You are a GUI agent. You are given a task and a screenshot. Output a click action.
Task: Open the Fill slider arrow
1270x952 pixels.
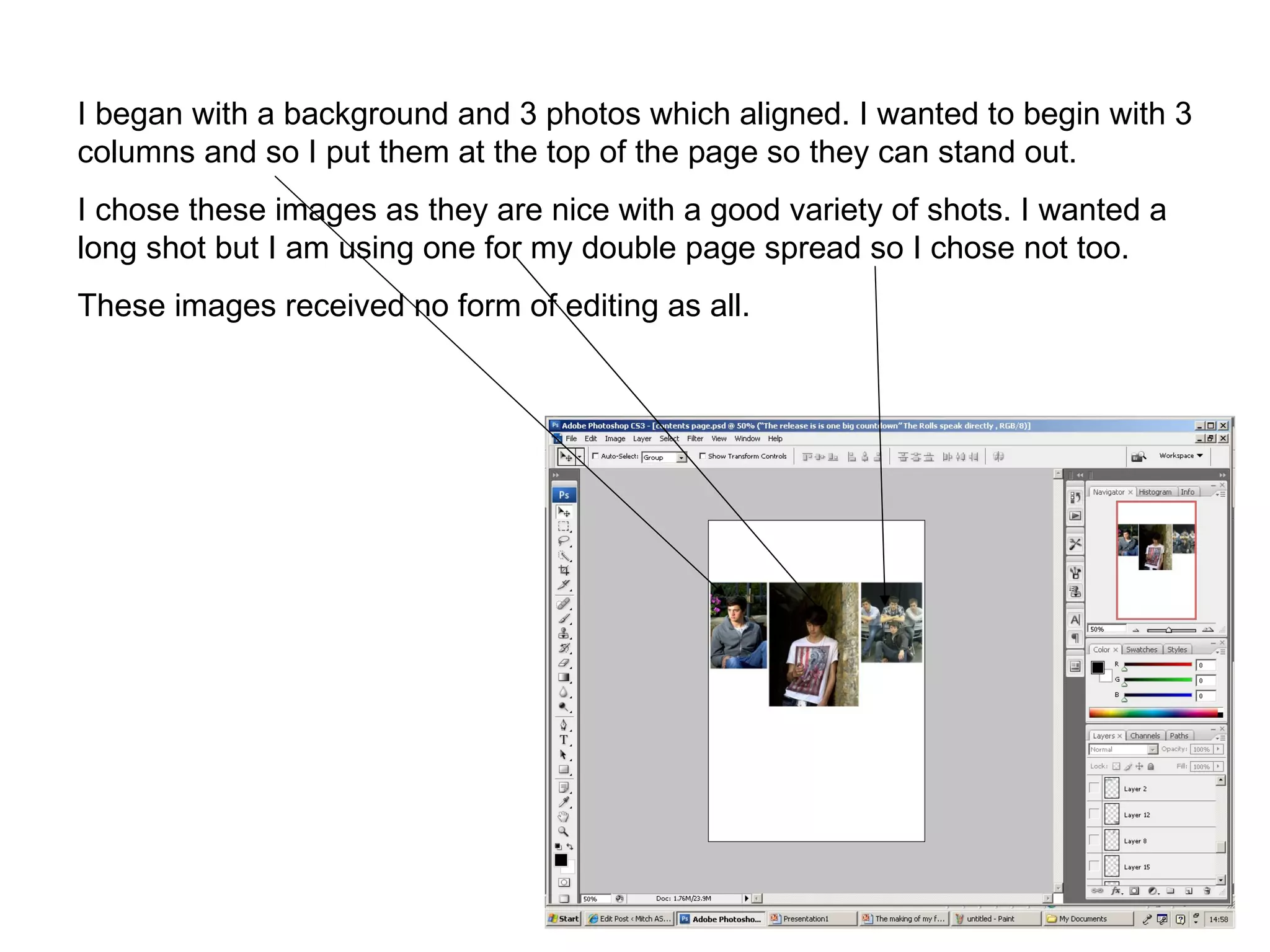(x=1218, y=767)
